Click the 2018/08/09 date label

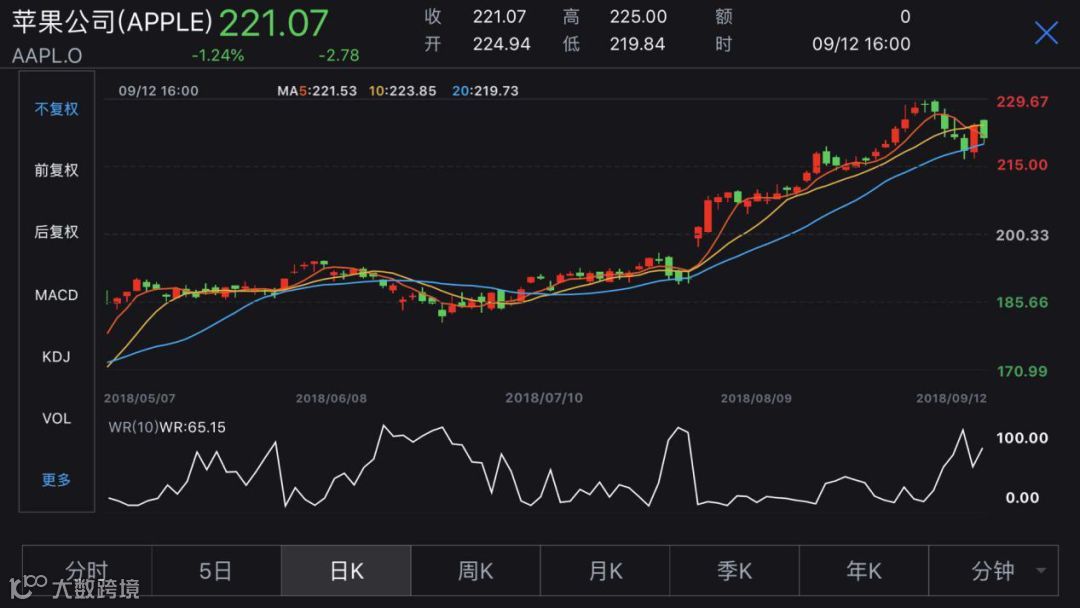click(756, 398)
